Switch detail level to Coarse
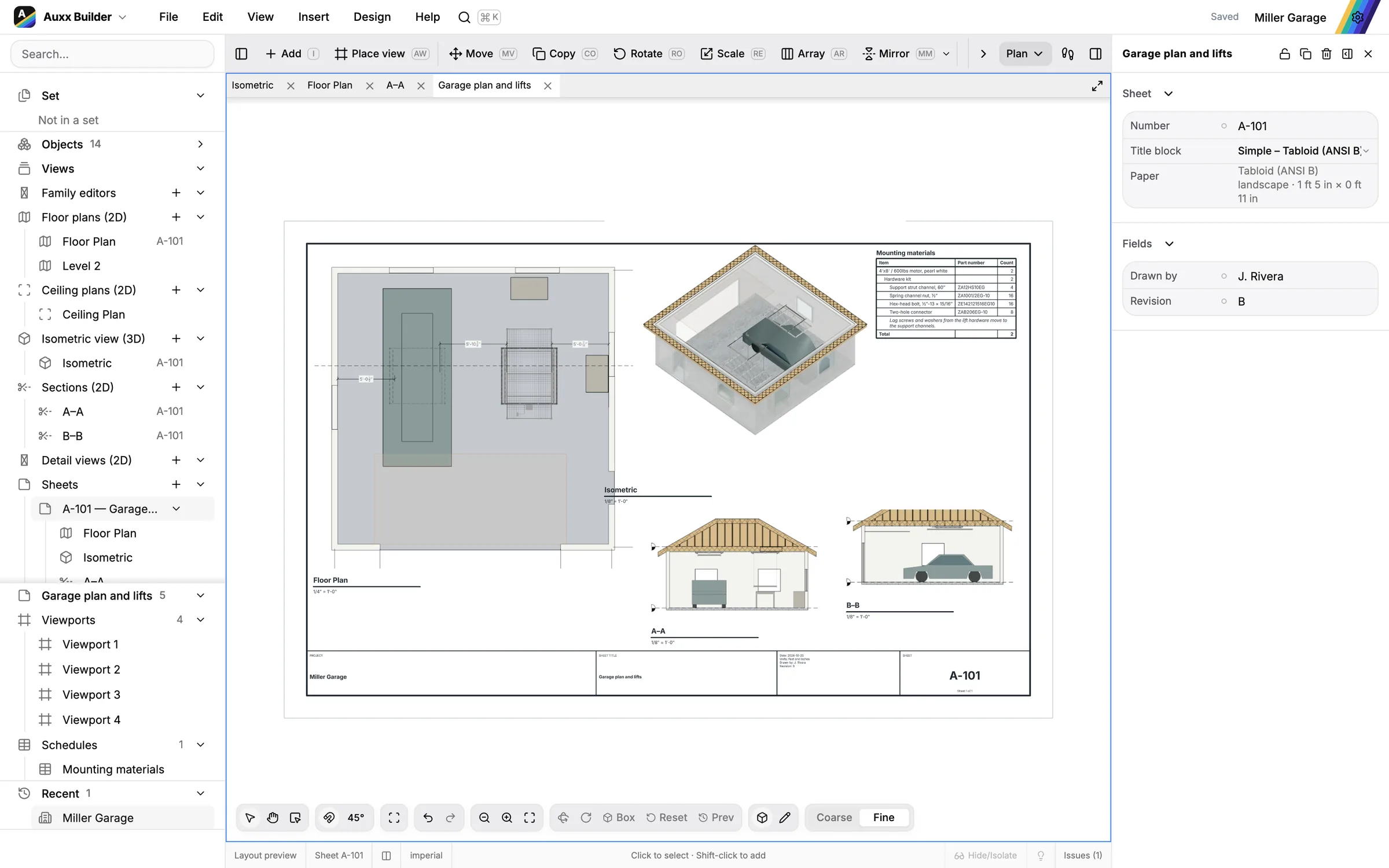 [834, 818]
